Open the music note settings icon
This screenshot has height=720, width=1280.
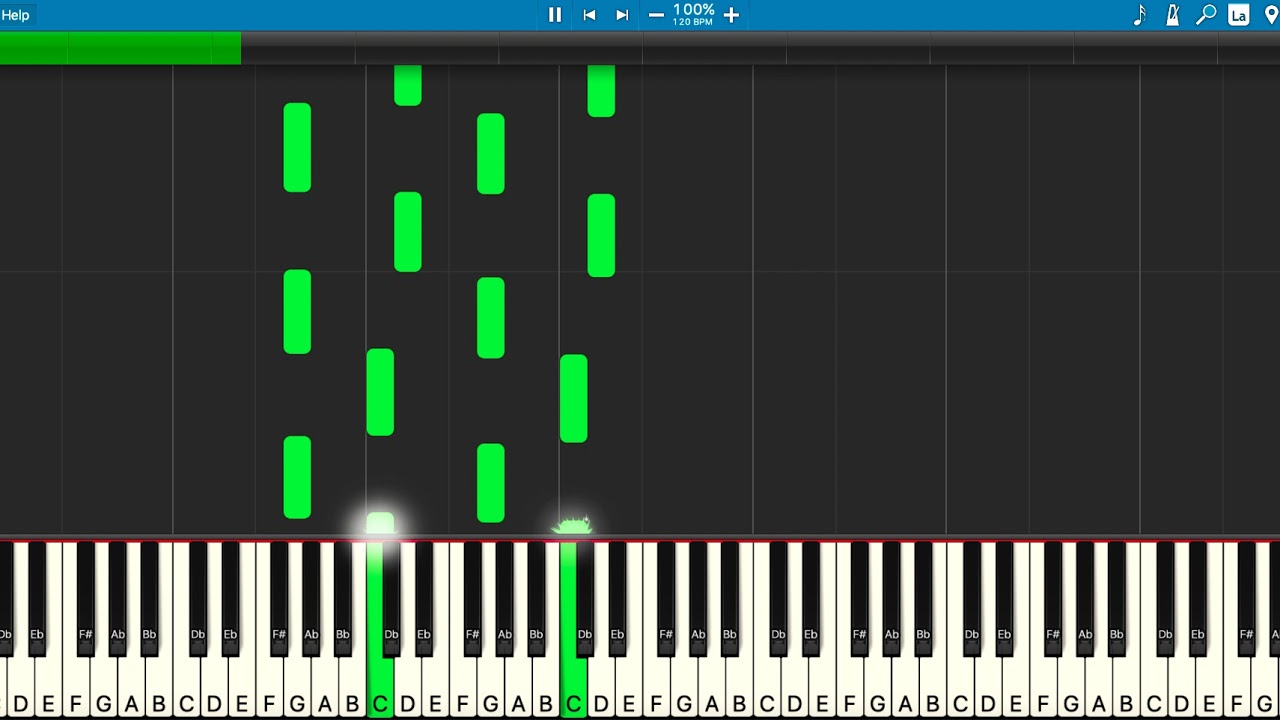1140,15
